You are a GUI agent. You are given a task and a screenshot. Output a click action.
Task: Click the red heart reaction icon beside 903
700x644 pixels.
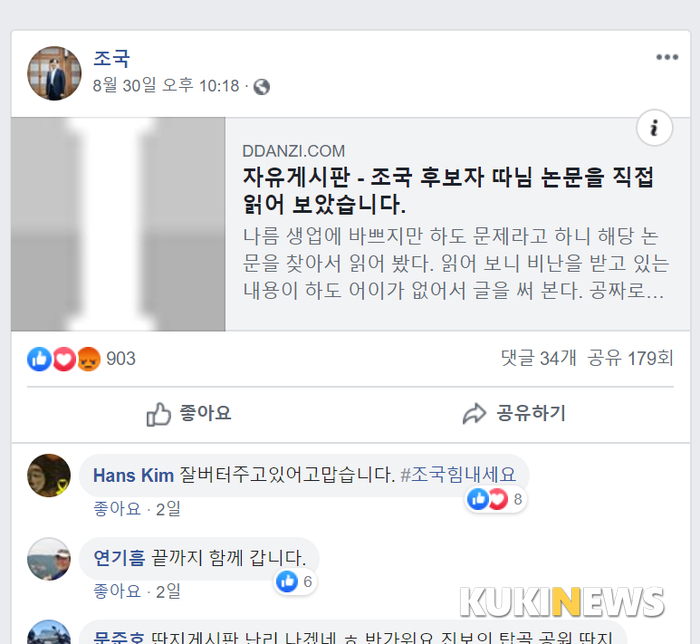(64, 359)
